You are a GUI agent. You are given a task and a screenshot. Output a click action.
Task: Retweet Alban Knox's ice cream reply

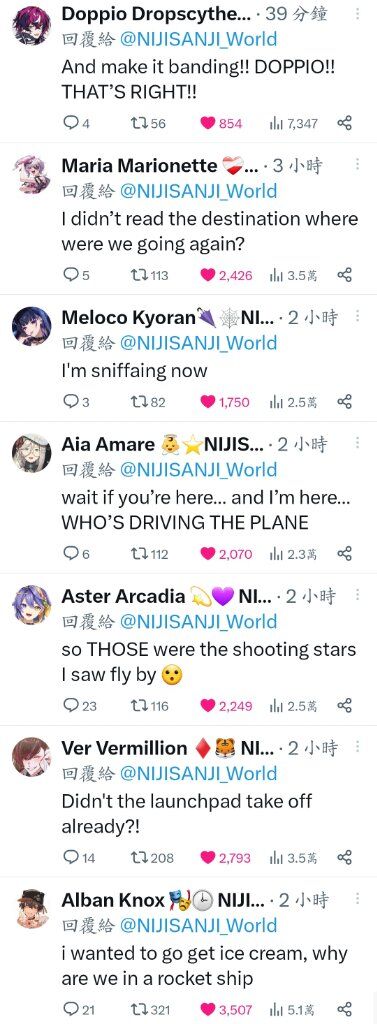point(150,1009)
